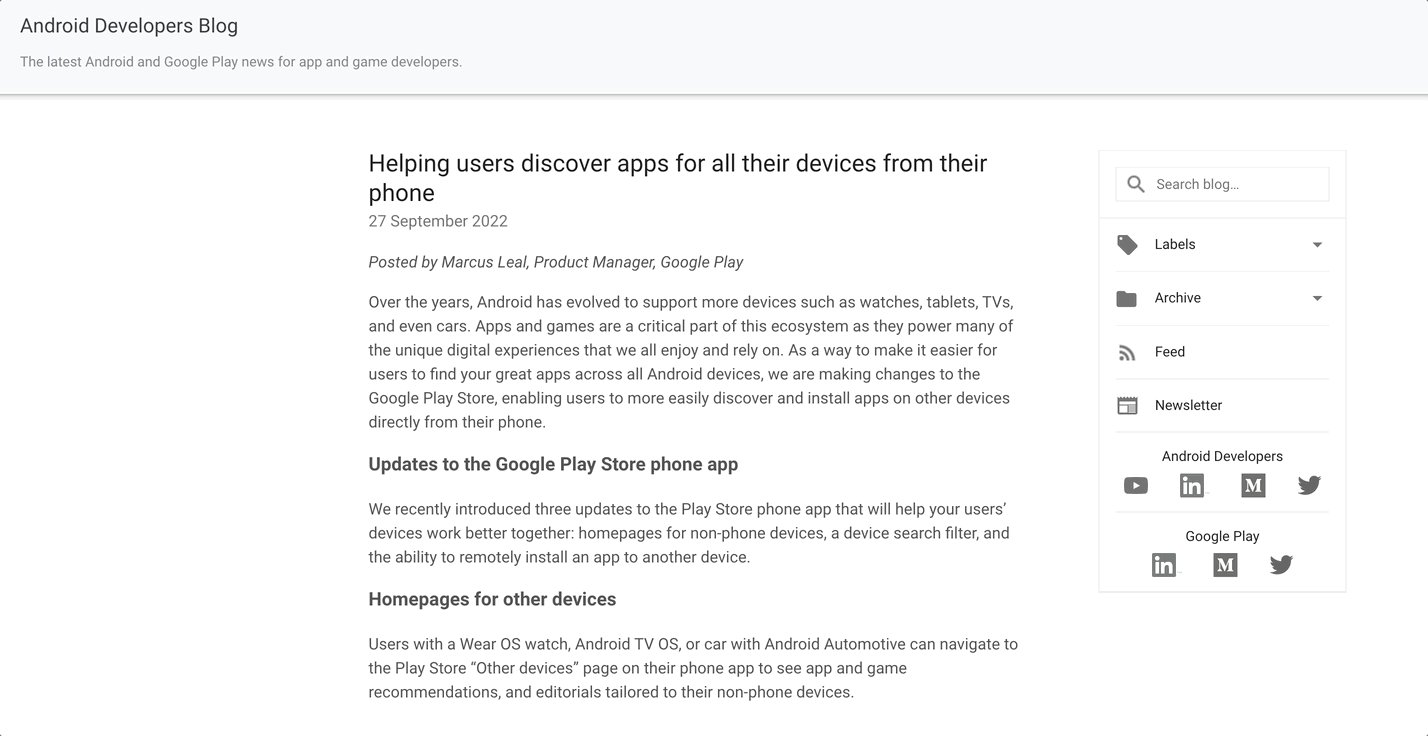Screen dimensions: 1428x736
Task: Open the Android Developers Blog header link
Action: pyautogui.click(x=129, y=26)
